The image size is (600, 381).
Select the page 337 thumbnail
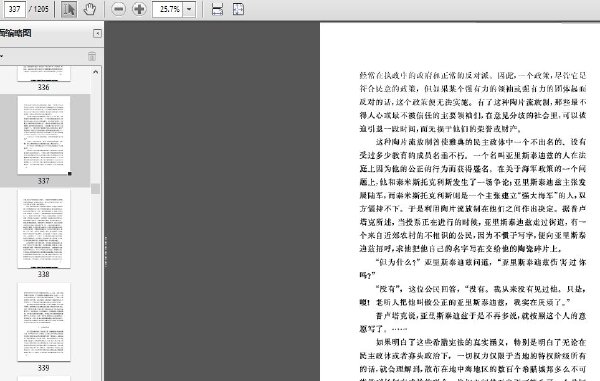click(x=44, y=135)
